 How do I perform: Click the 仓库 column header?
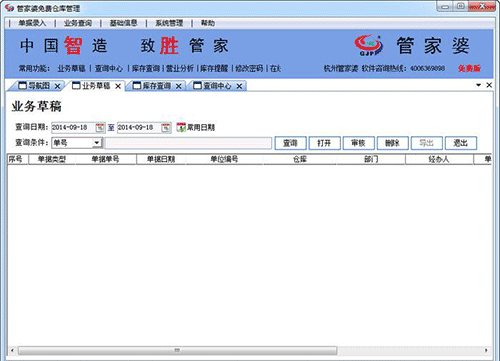(x=299, y=159)
